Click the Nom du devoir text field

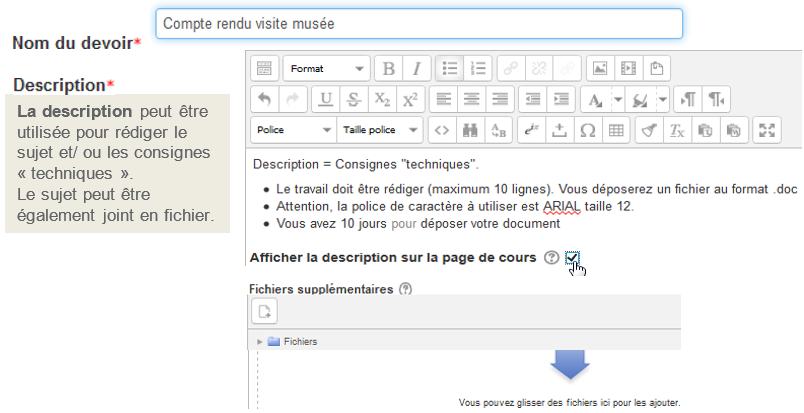tap(419, 23)
